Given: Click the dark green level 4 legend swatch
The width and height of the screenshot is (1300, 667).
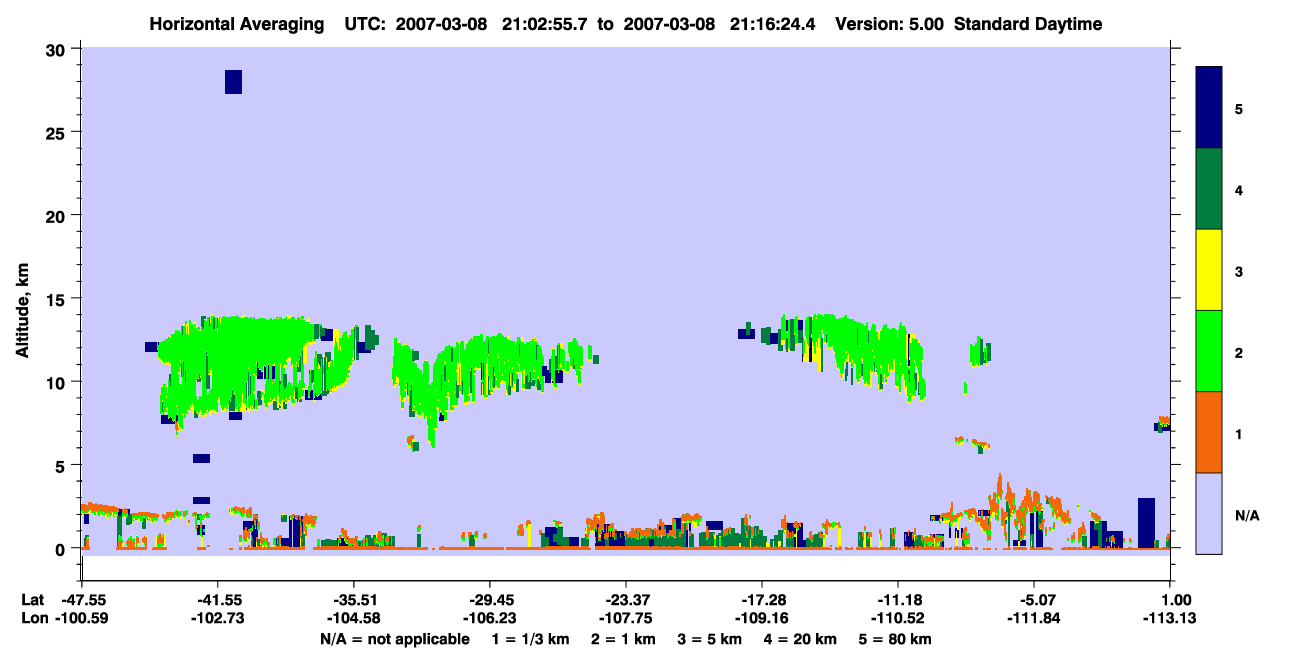Looking at the screenshot, I should click(1209, 189).
